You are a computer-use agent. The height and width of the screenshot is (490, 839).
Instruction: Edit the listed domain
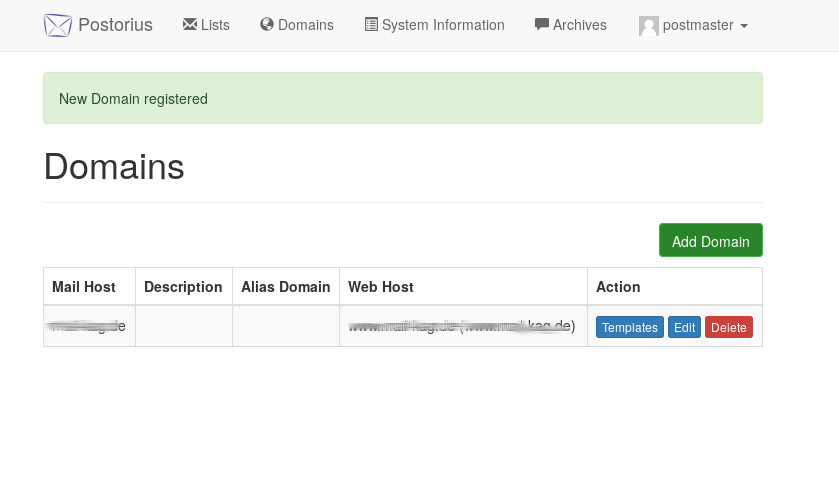[x=684, y=327]
